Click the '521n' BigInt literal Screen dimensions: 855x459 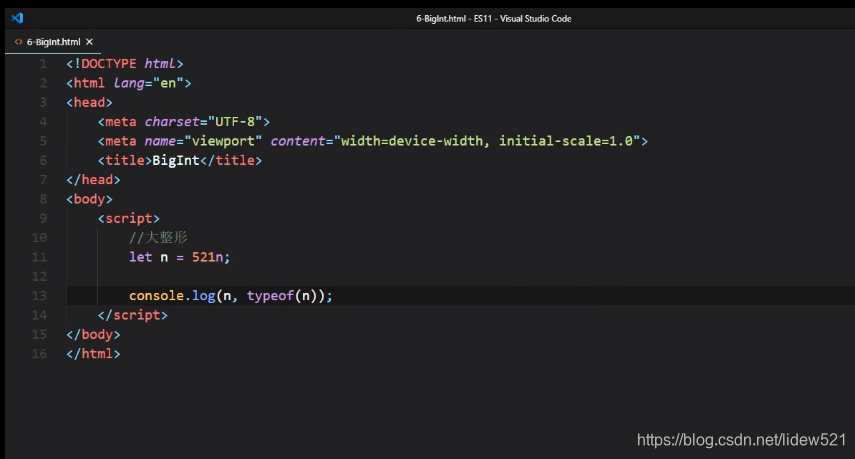coord(207,257)
